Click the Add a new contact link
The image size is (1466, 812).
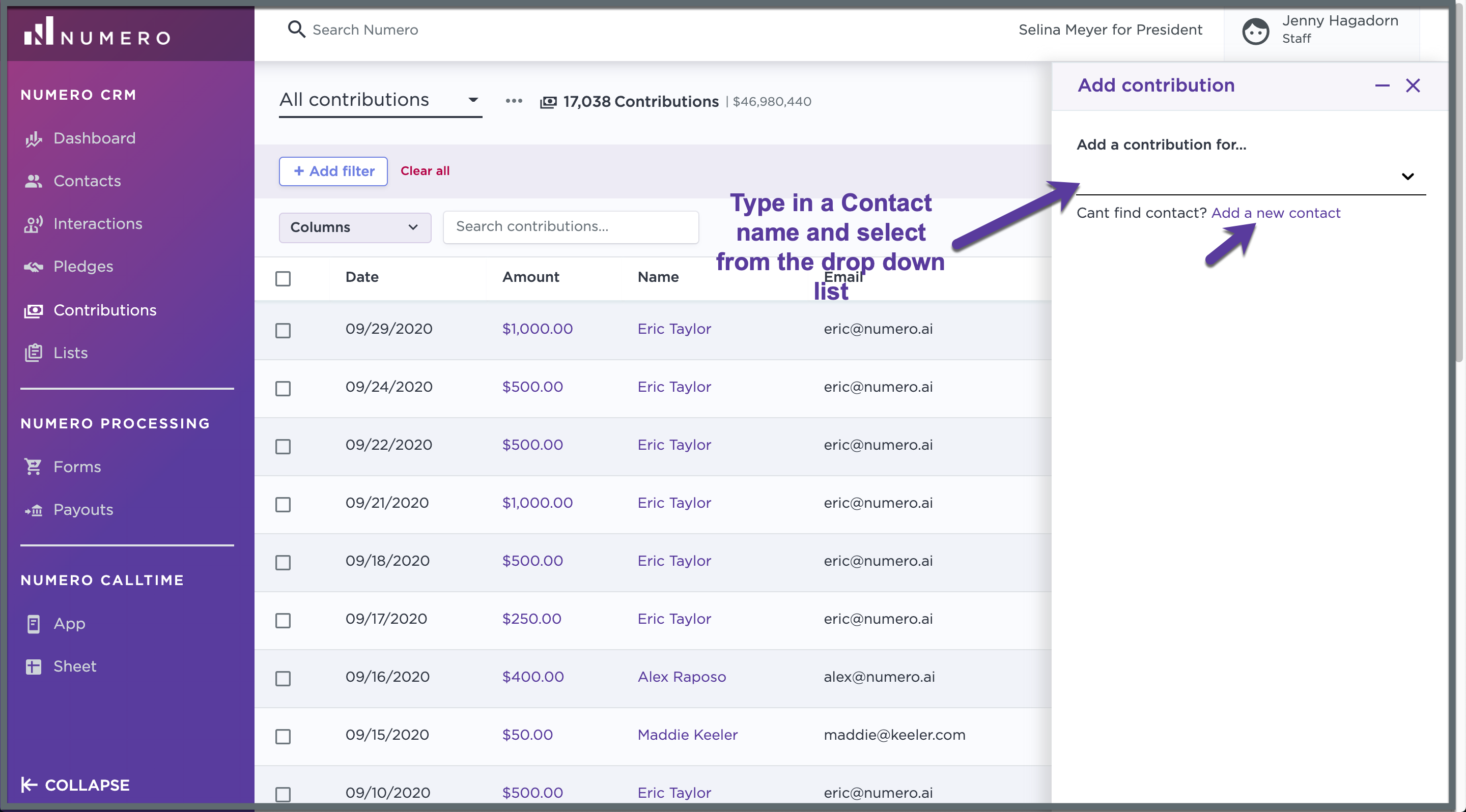click(x=1275, y=213)
